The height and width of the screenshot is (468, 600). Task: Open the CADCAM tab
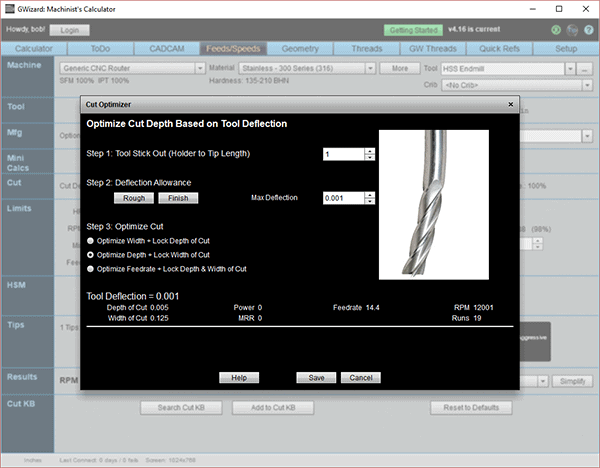[x=167, y=49]
